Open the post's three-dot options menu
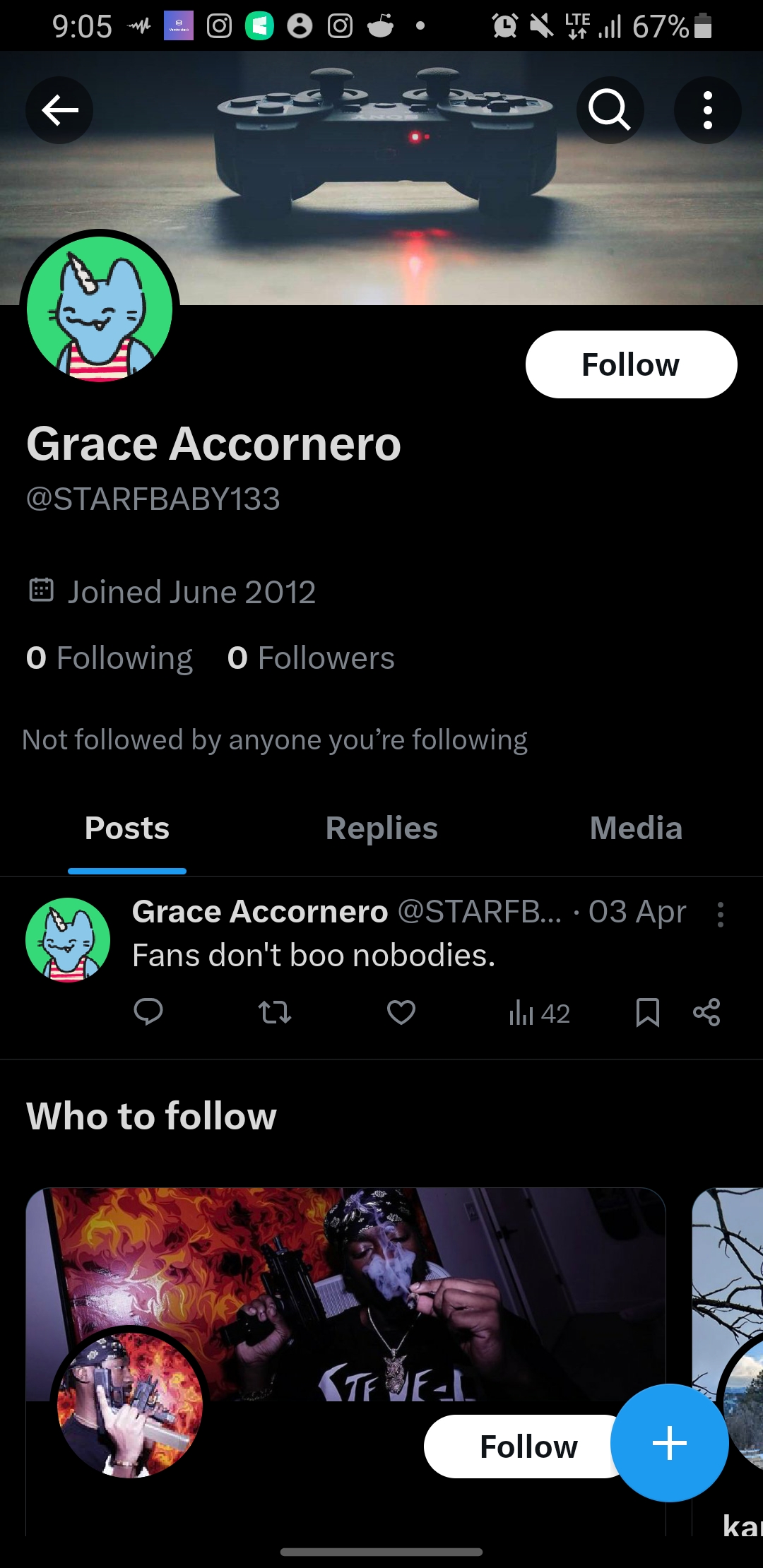763x1568 pixels. (720, 914)
